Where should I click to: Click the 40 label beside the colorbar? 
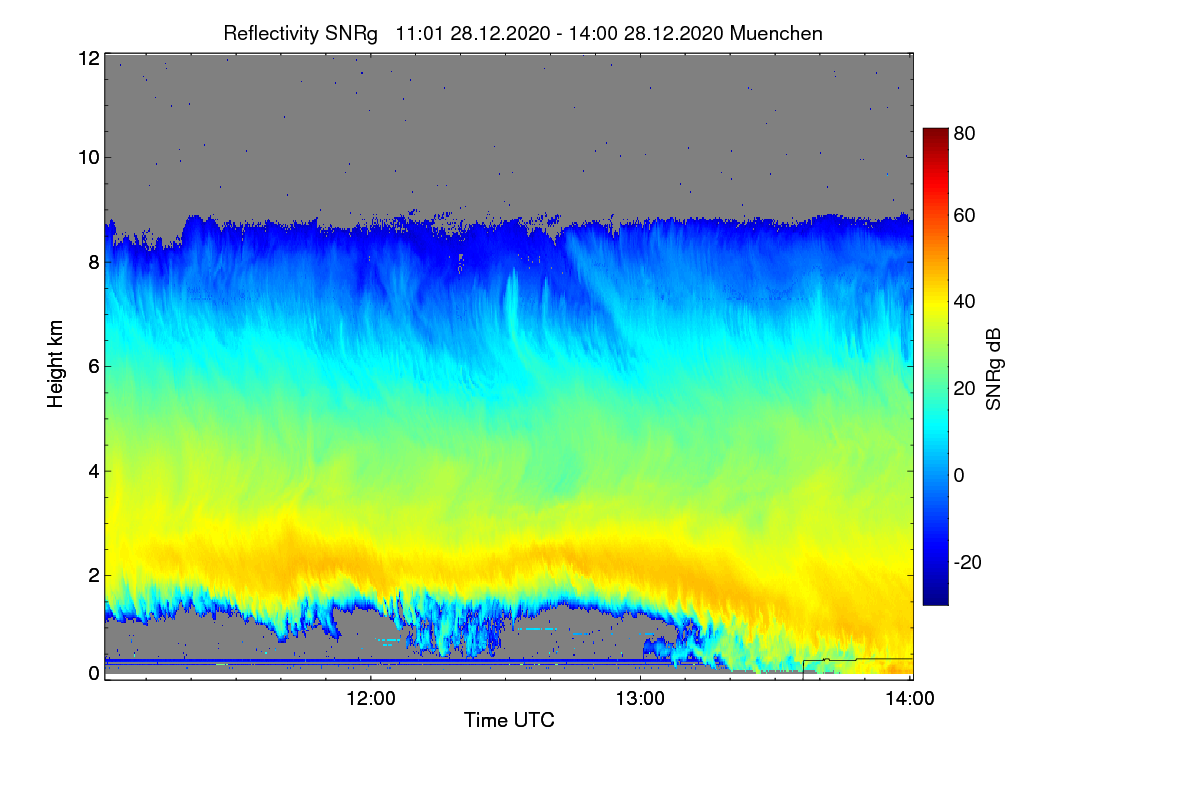(965, 302)
